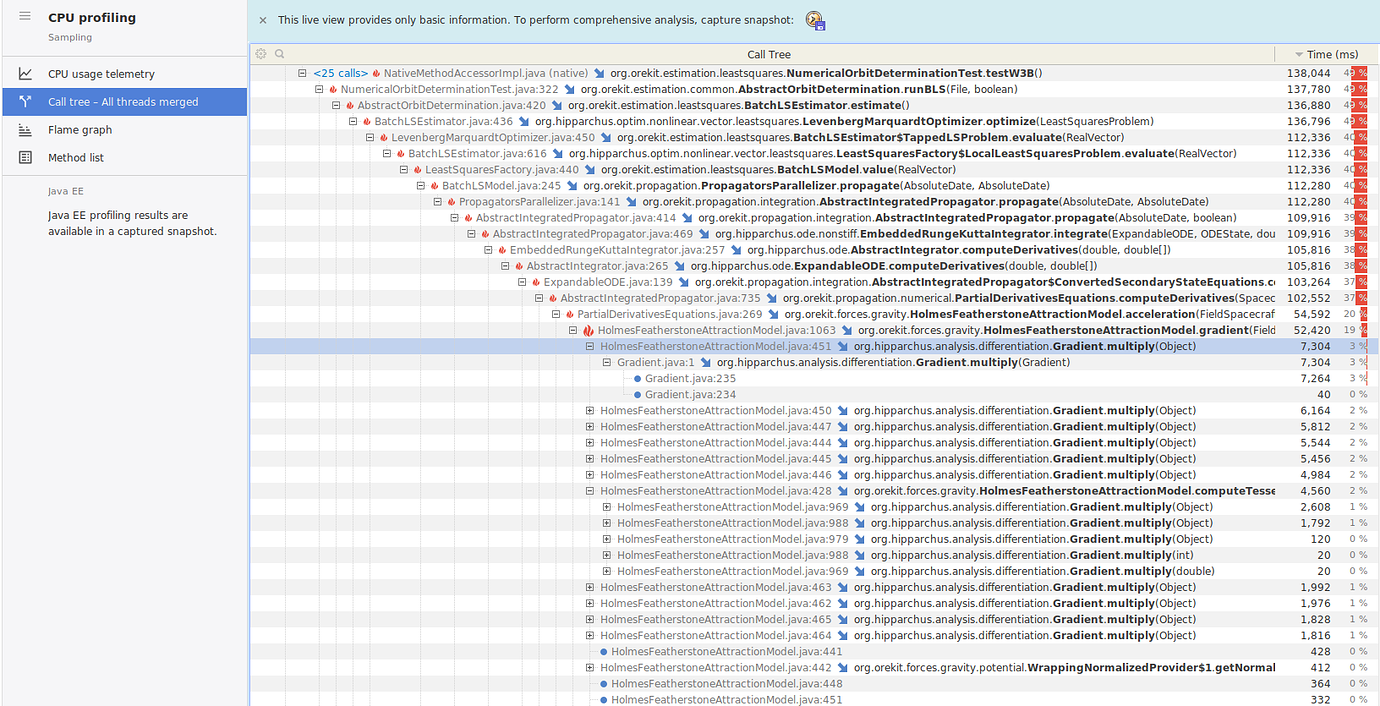Open the hamburger menu in the sidebar
The height and width of the screenshot is (706, 1380).
26,16
